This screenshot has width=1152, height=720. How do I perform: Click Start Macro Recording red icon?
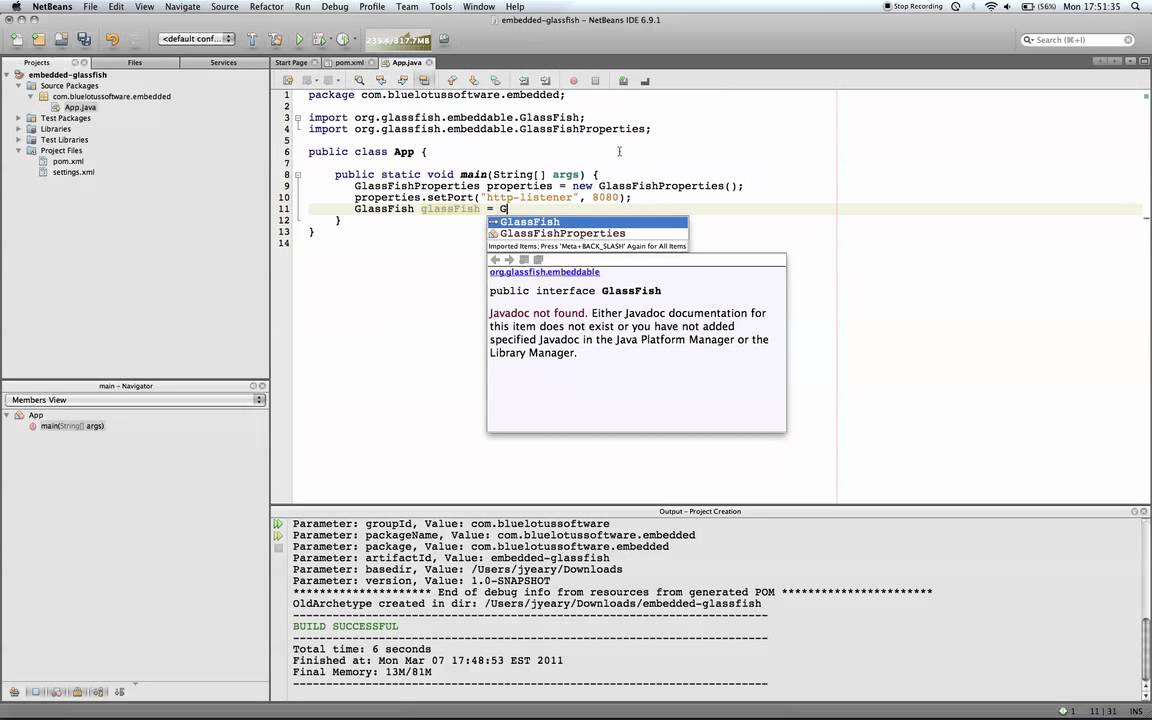tap(574, 81)
